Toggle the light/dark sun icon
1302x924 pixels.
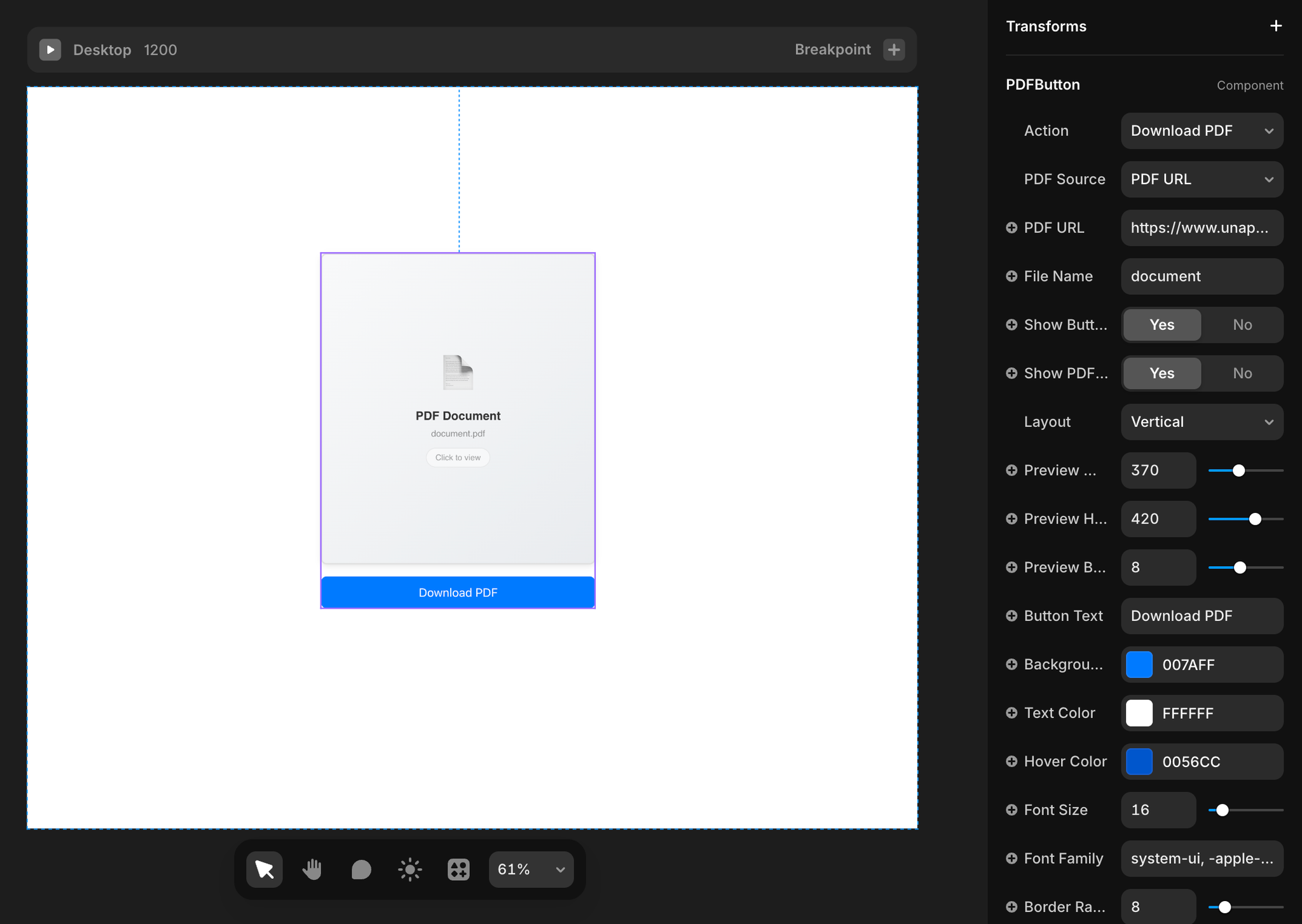[410, 869]
